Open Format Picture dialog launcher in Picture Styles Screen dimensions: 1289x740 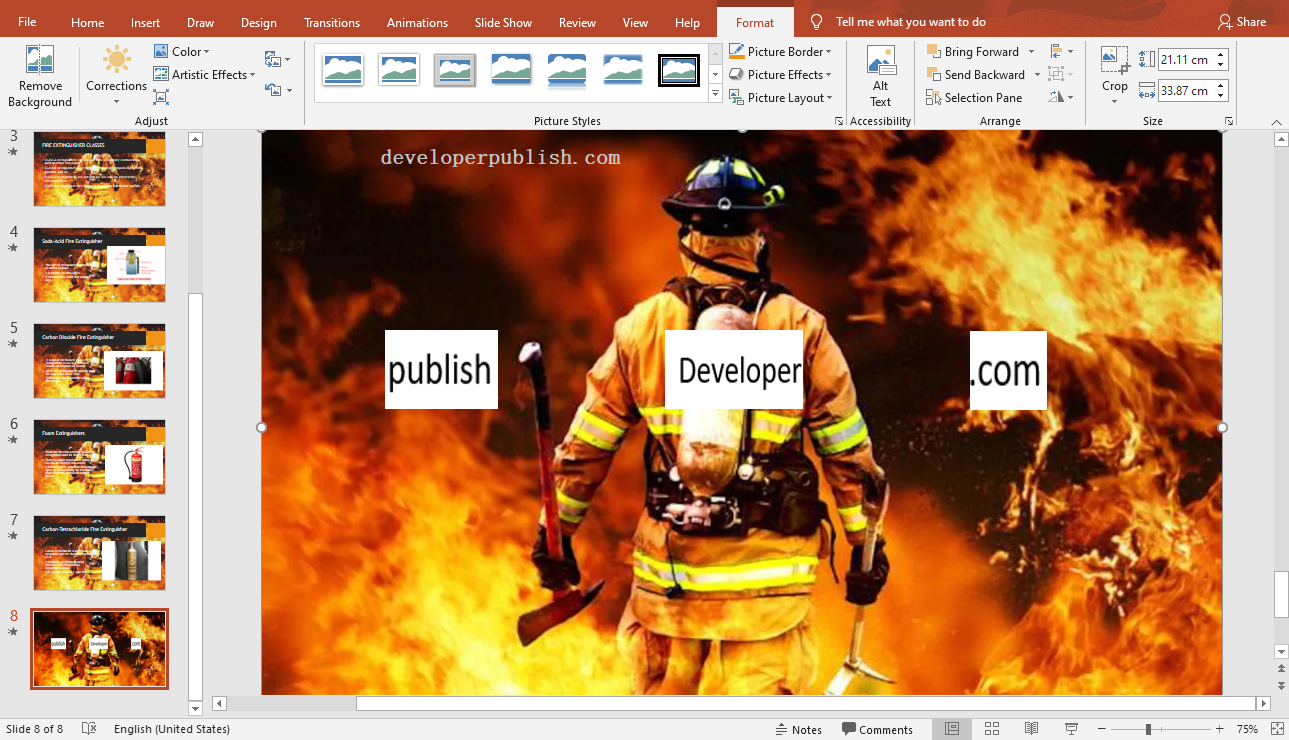(838, 121)
